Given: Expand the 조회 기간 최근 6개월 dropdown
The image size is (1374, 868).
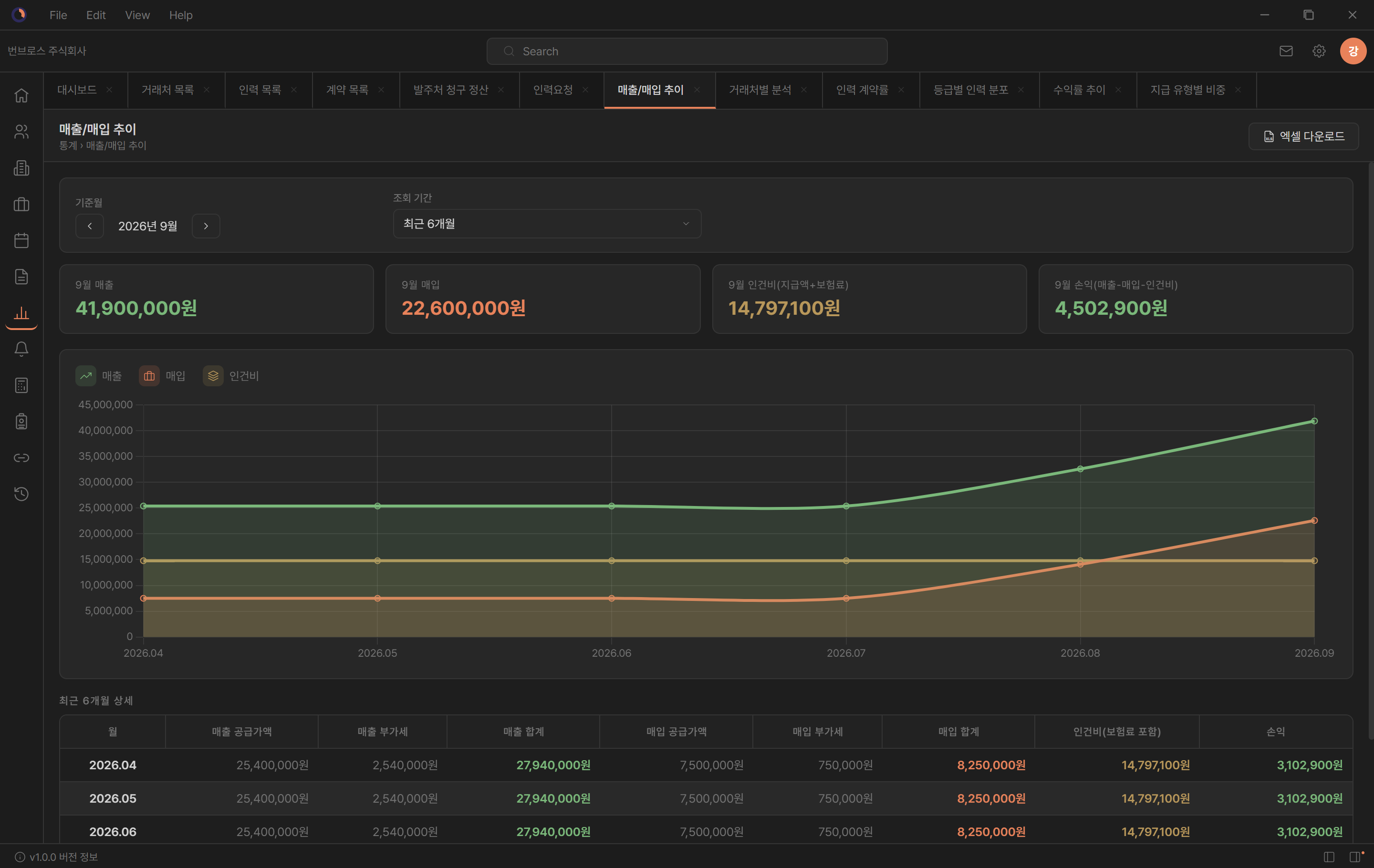Looking at the screenshot, I should 547,224.
